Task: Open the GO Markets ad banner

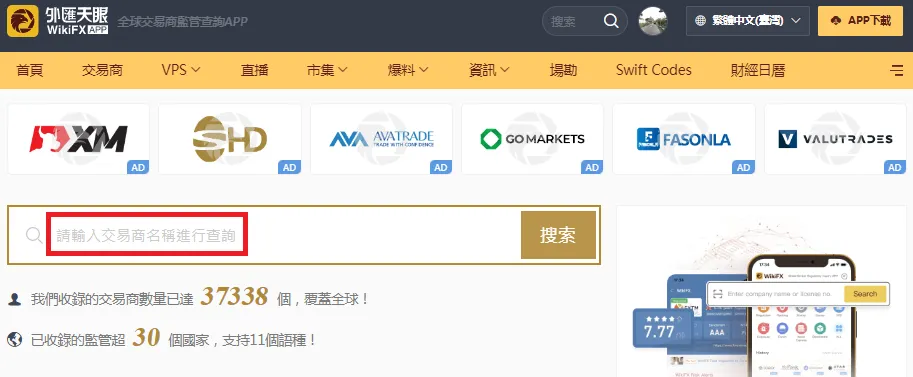Action: 532,139
